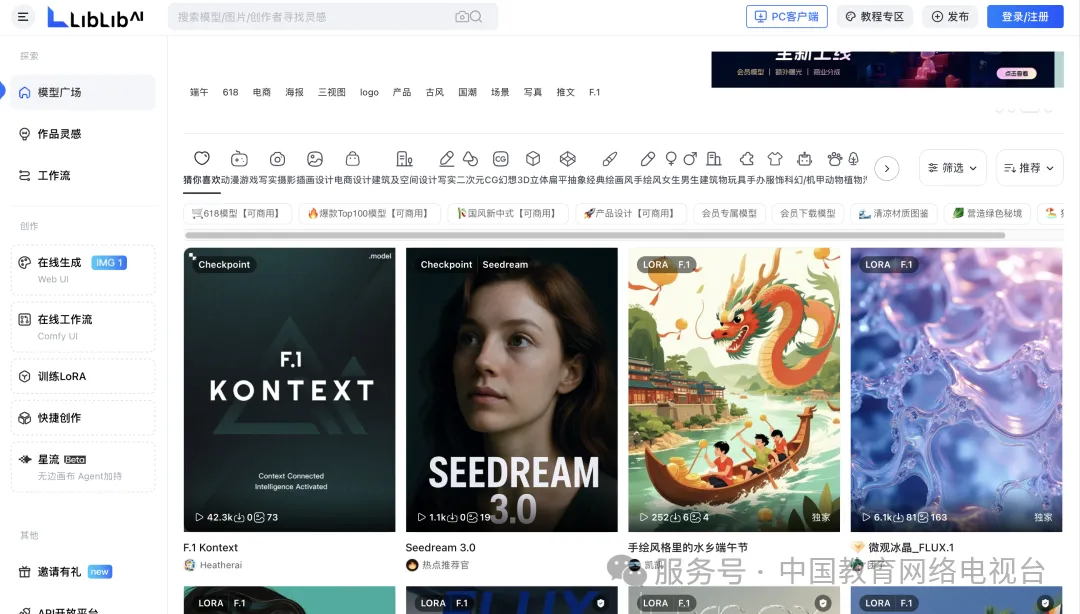Select the gamepad 动漫游戏 category icon

pyautogui.click(x=239, y=158)
